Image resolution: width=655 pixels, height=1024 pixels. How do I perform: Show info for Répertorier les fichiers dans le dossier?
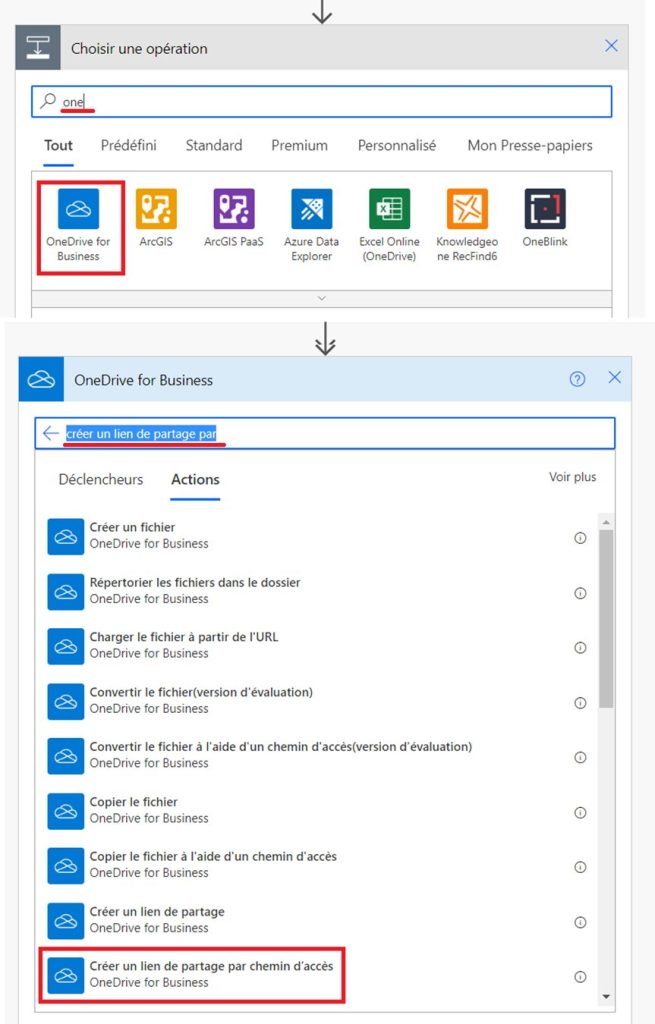(580, 593)
